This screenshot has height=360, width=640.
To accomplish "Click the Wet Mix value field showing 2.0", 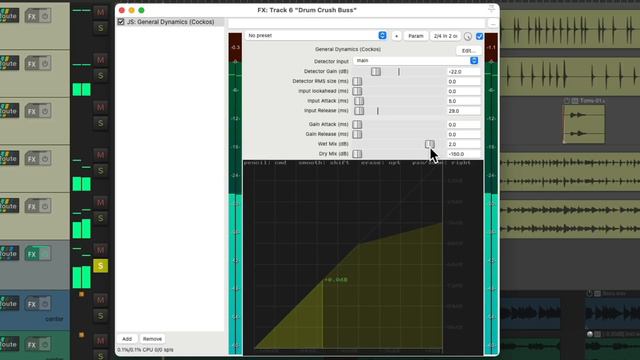I will (464, 144).
